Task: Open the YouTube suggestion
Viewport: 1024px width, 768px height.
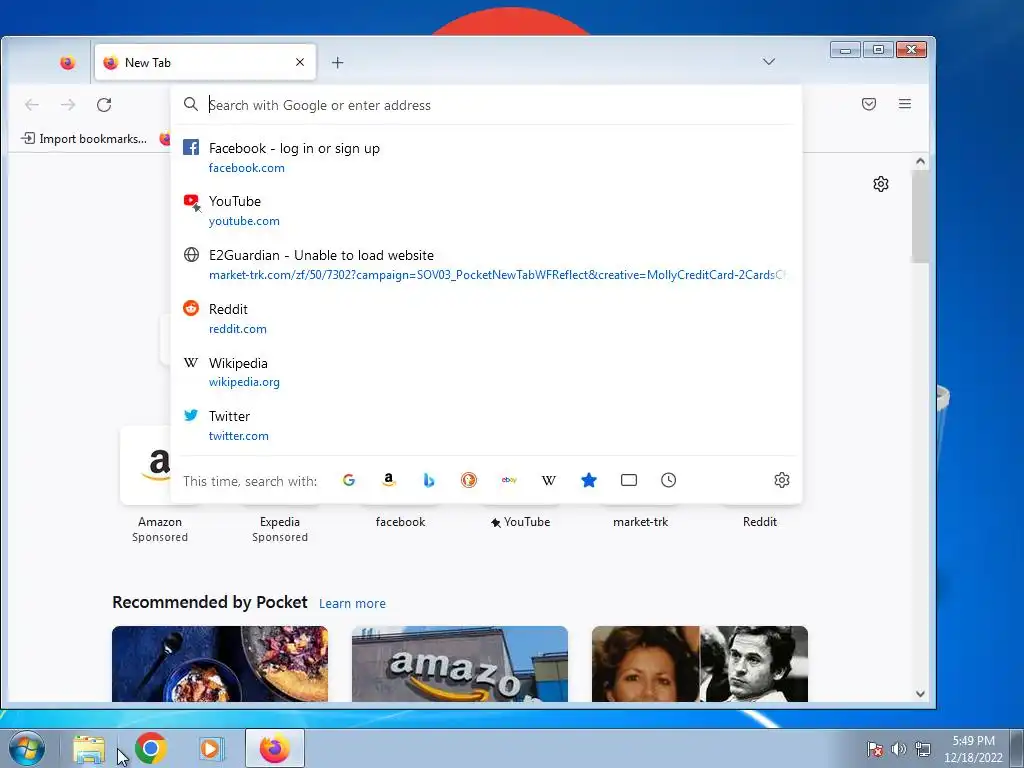Action: coord(486,210)
